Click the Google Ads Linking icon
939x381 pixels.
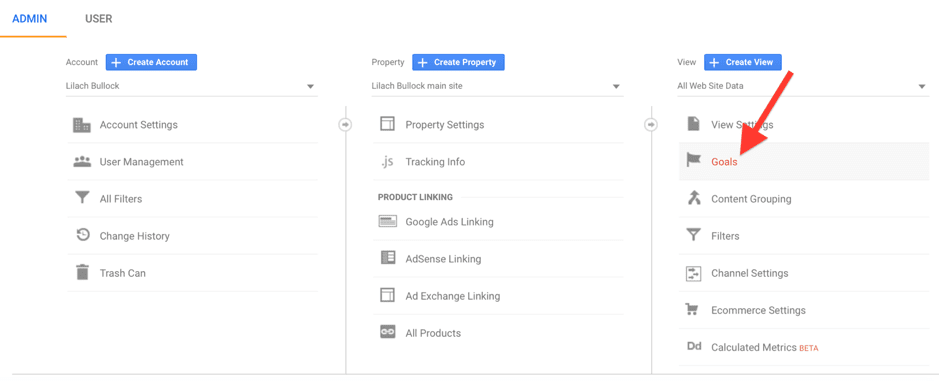pos(387,221)
